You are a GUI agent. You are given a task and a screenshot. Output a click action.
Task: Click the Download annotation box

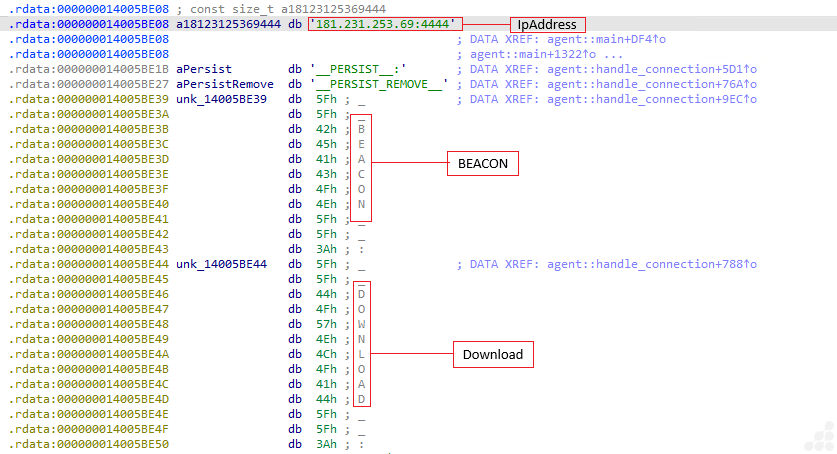coord(492,354)
